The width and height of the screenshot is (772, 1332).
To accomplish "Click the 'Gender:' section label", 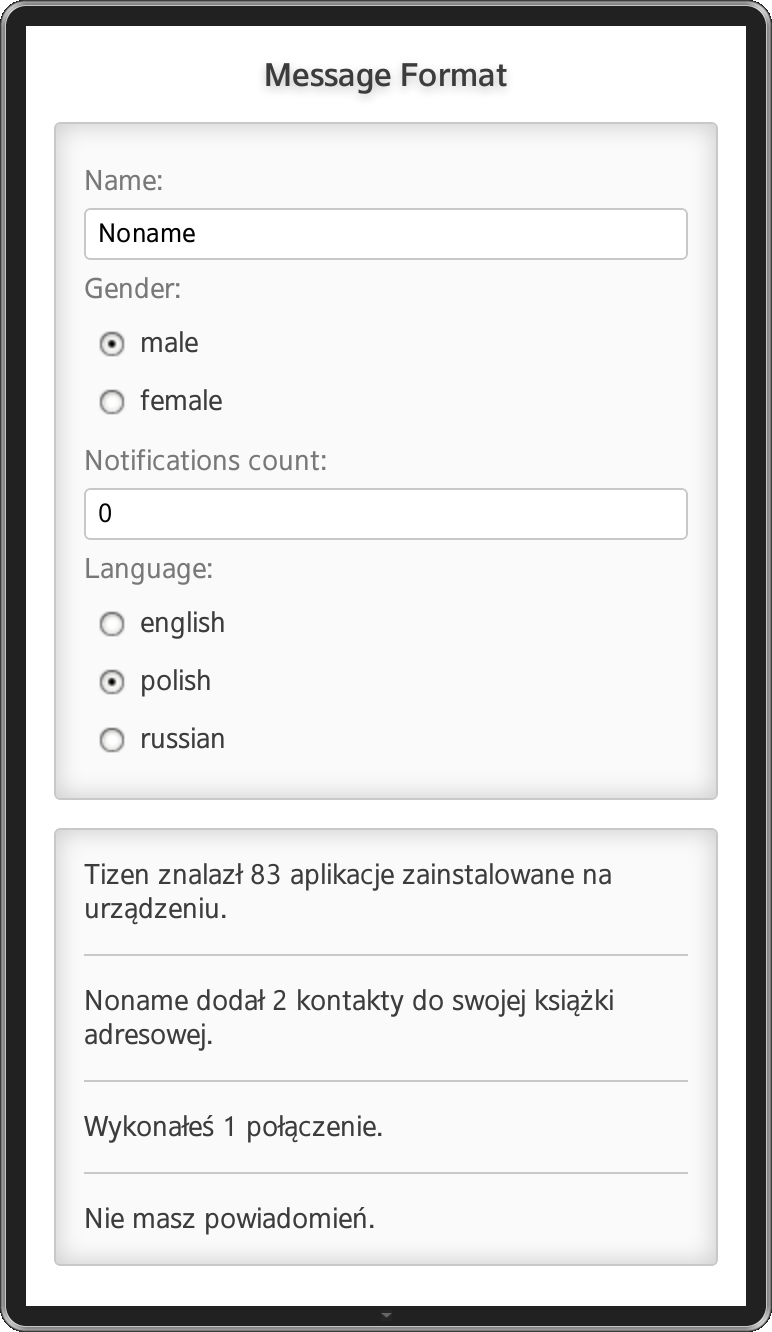I will [x=133, y=289].
